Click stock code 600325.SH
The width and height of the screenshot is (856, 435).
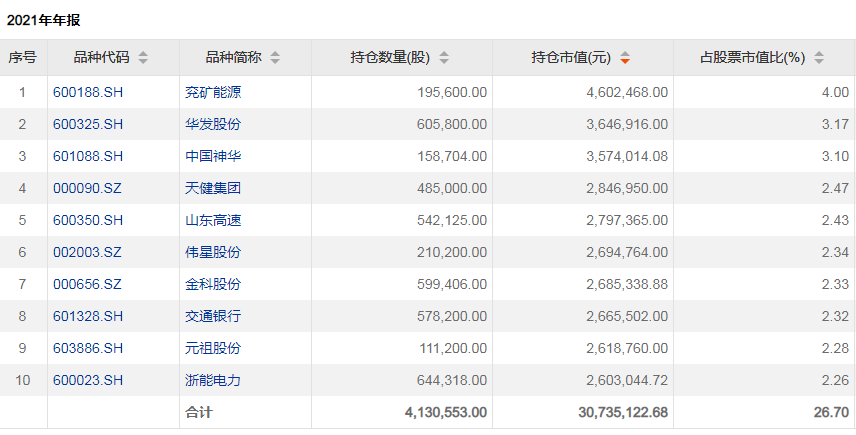(x=88, y=124)
